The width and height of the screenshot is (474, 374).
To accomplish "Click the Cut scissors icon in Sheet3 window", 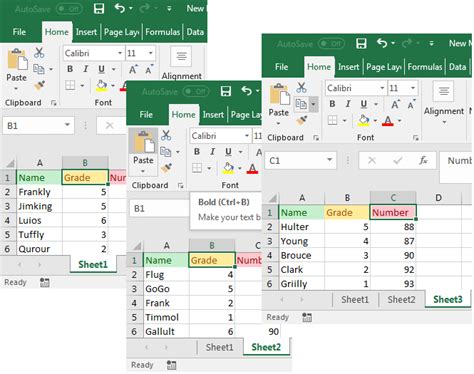I will point(301,88).
